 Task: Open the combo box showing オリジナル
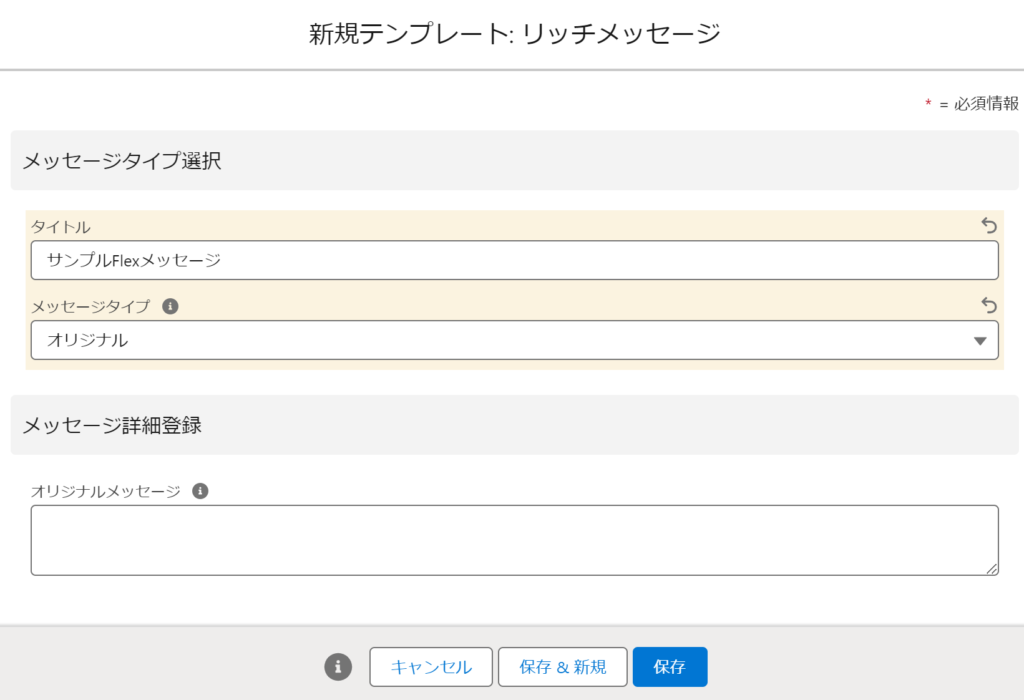[500, 340]
